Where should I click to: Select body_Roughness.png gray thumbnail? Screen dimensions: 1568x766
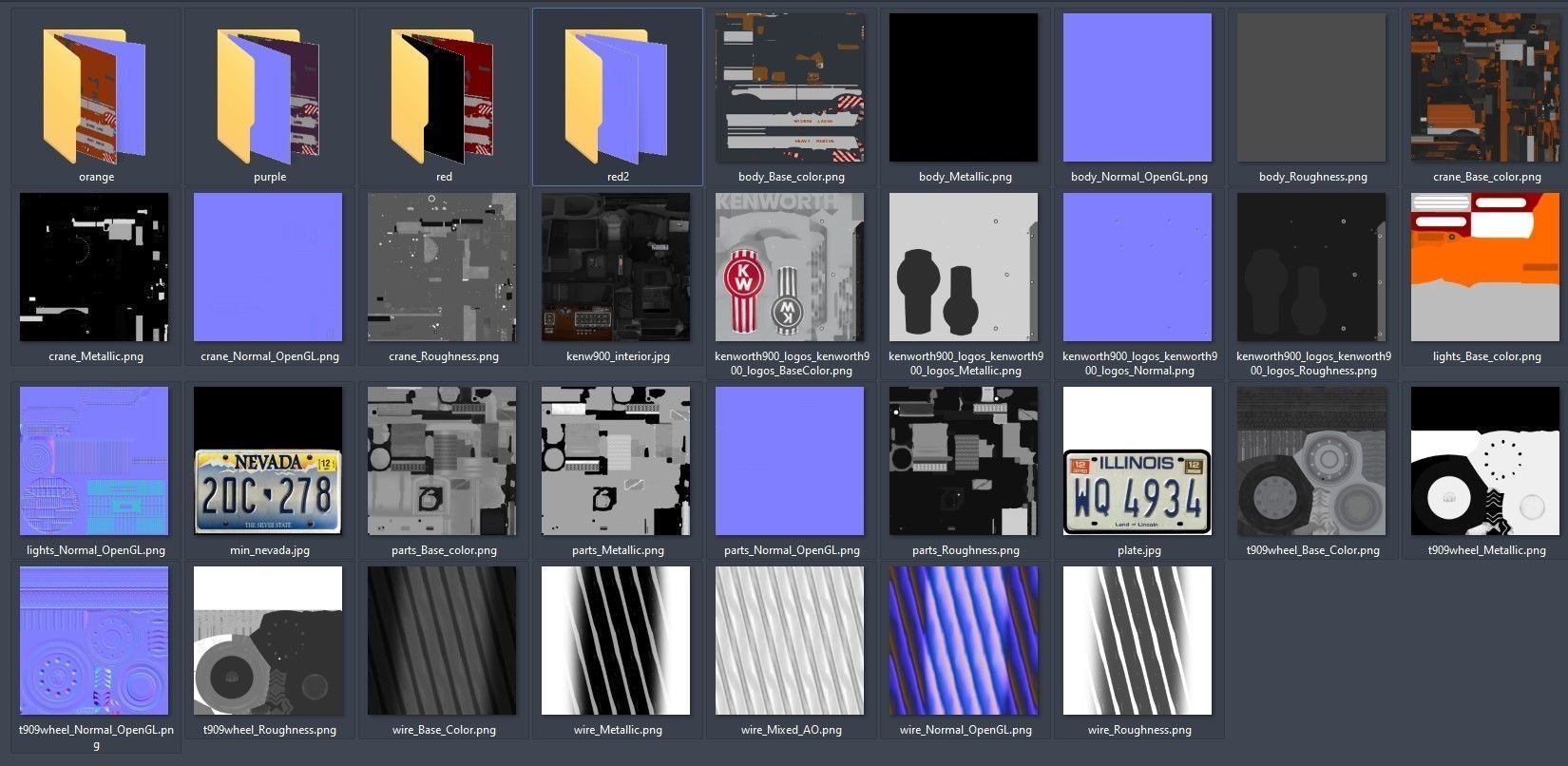(1312, 87)
